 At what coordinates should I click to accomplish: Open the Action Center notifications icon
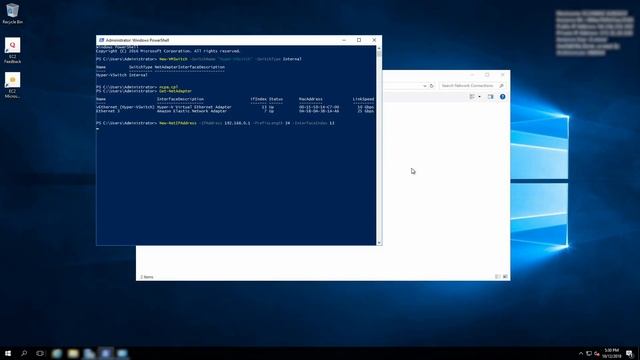point(630,353)
